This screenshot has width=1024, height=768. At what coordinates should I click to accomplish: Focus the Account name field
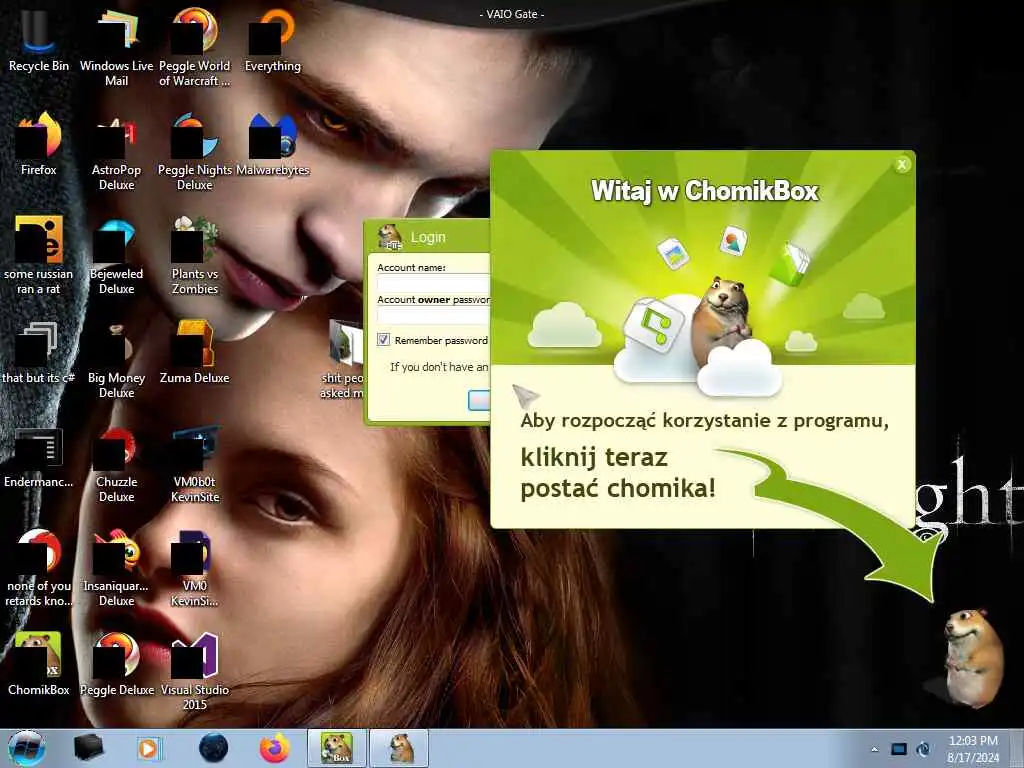click(x=434, y=283)
